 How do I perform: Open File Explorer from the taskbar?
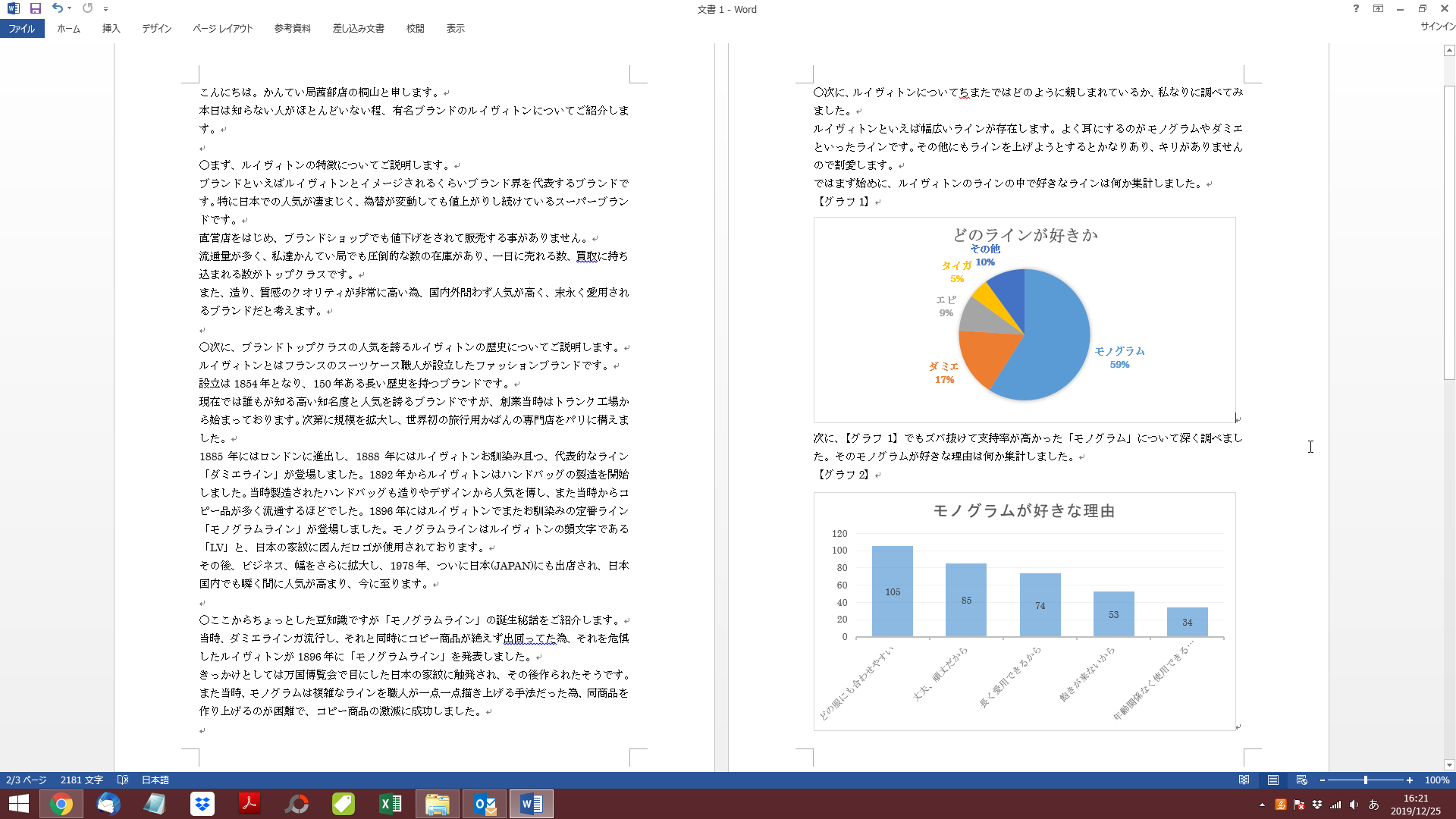[x=438, y=804]
